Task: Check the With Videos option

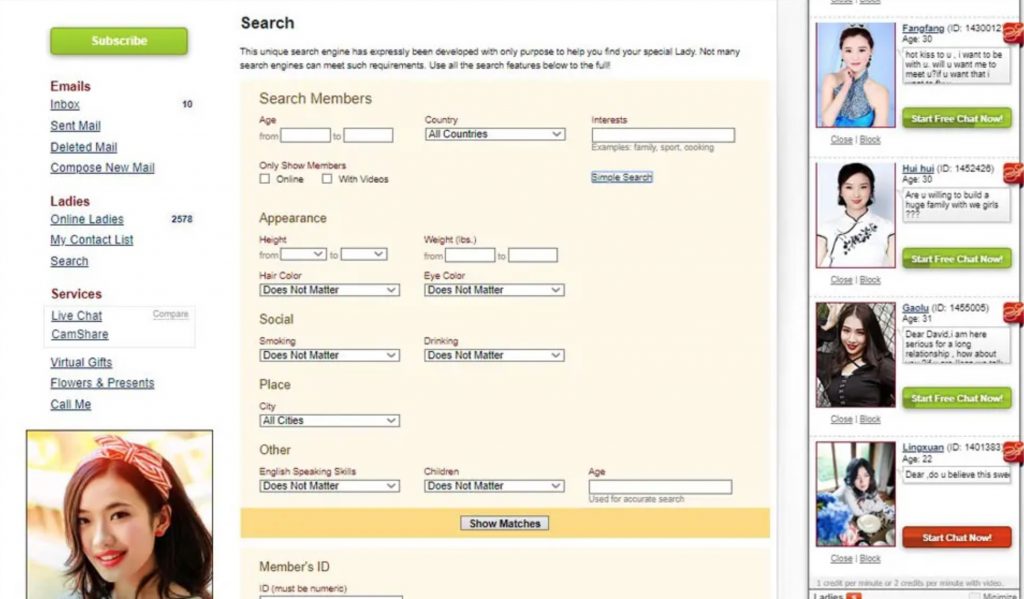Action: 327,179
